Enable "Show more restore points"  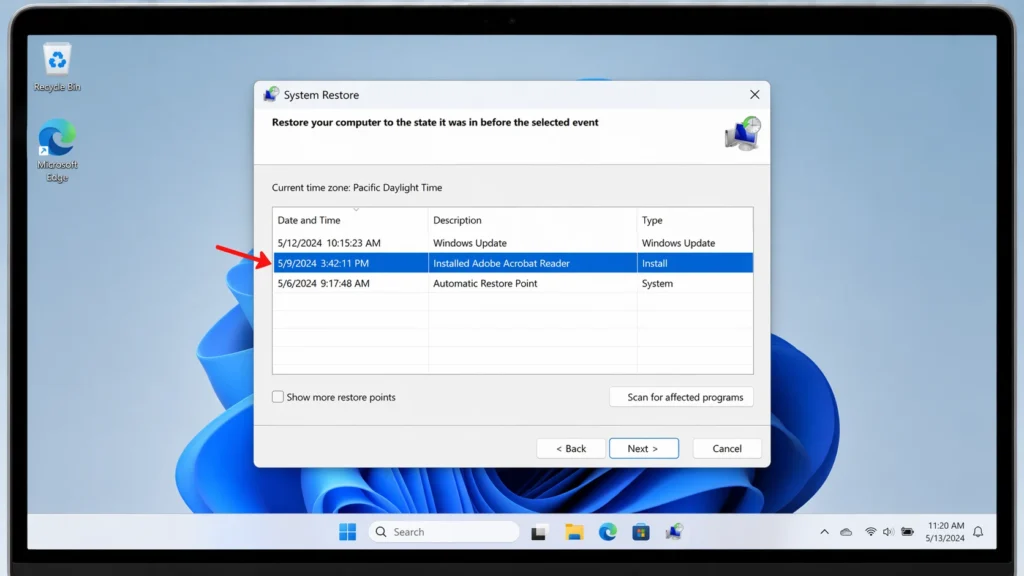277,396
